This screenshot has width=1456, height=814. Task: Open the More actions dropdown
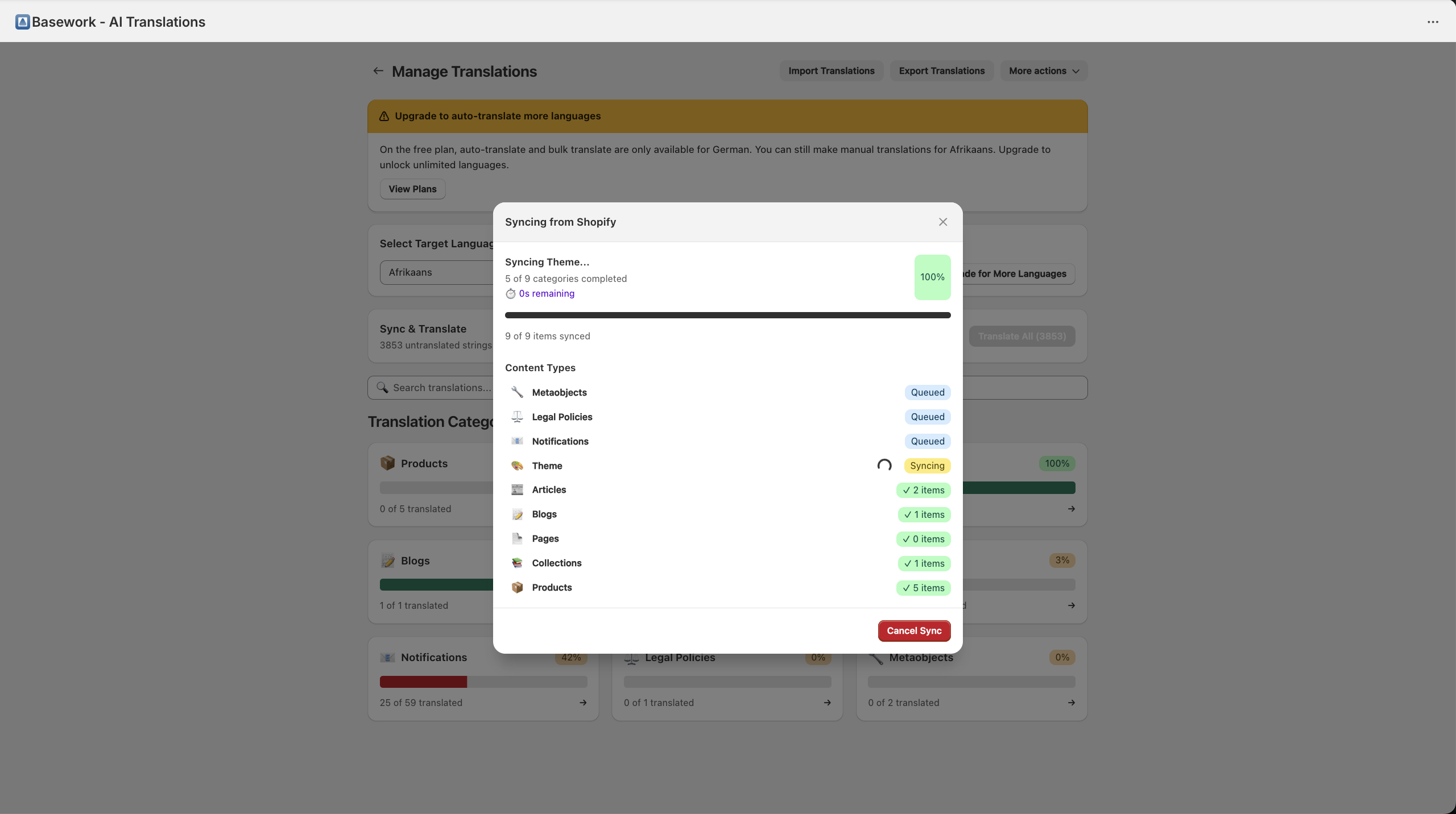click(1044, 70)
